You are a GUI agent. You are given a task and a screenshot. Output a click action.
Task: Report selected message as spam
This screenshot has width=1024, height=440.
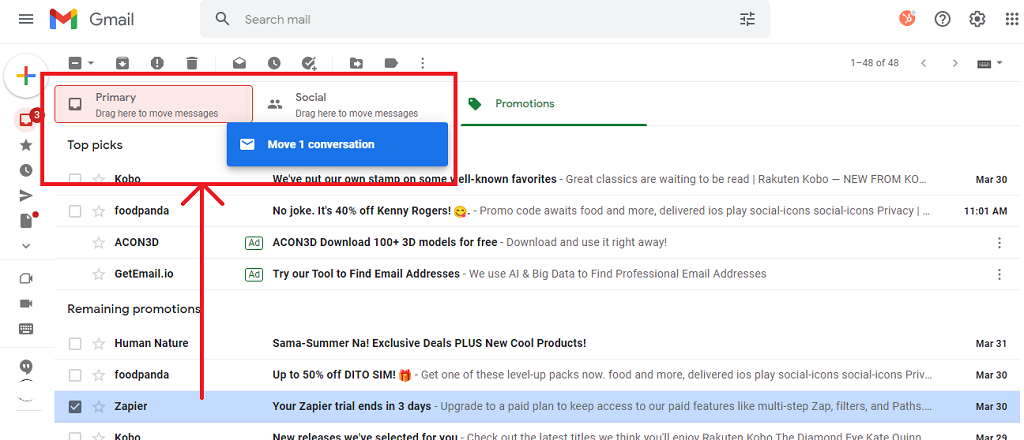pos(157,63)
